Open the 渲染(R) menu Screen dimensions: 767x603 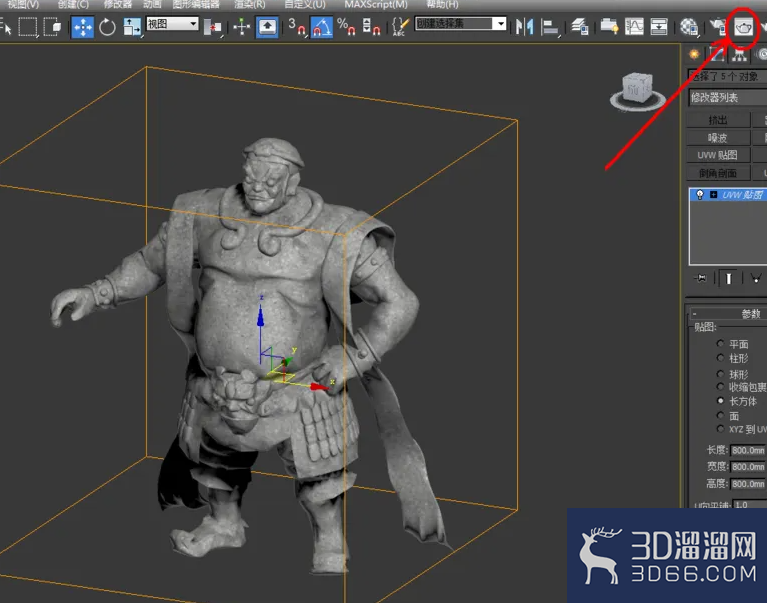250,4
